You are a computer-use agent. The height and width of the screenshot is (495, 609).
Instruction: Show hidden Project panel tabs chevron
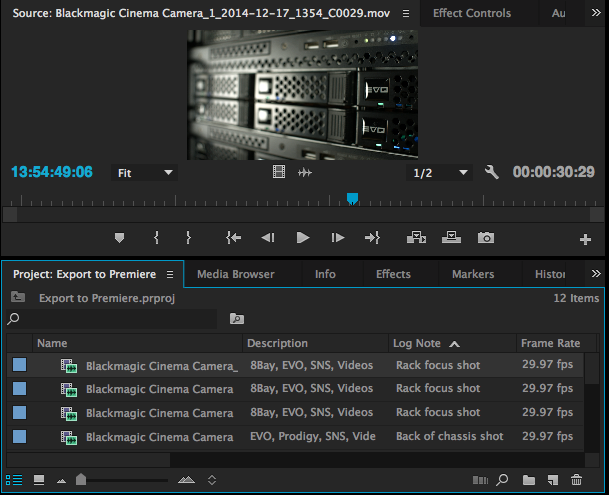click(x=596, y=274)
